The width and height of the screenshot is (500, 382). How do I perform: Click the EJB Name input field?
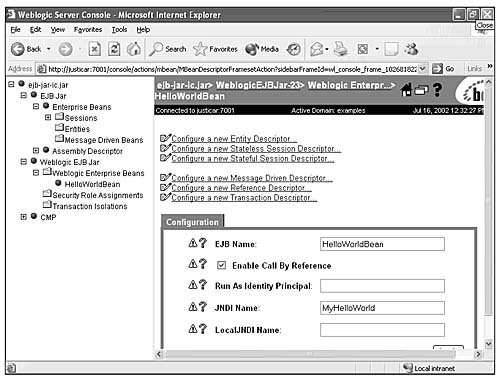click(382, 244)
